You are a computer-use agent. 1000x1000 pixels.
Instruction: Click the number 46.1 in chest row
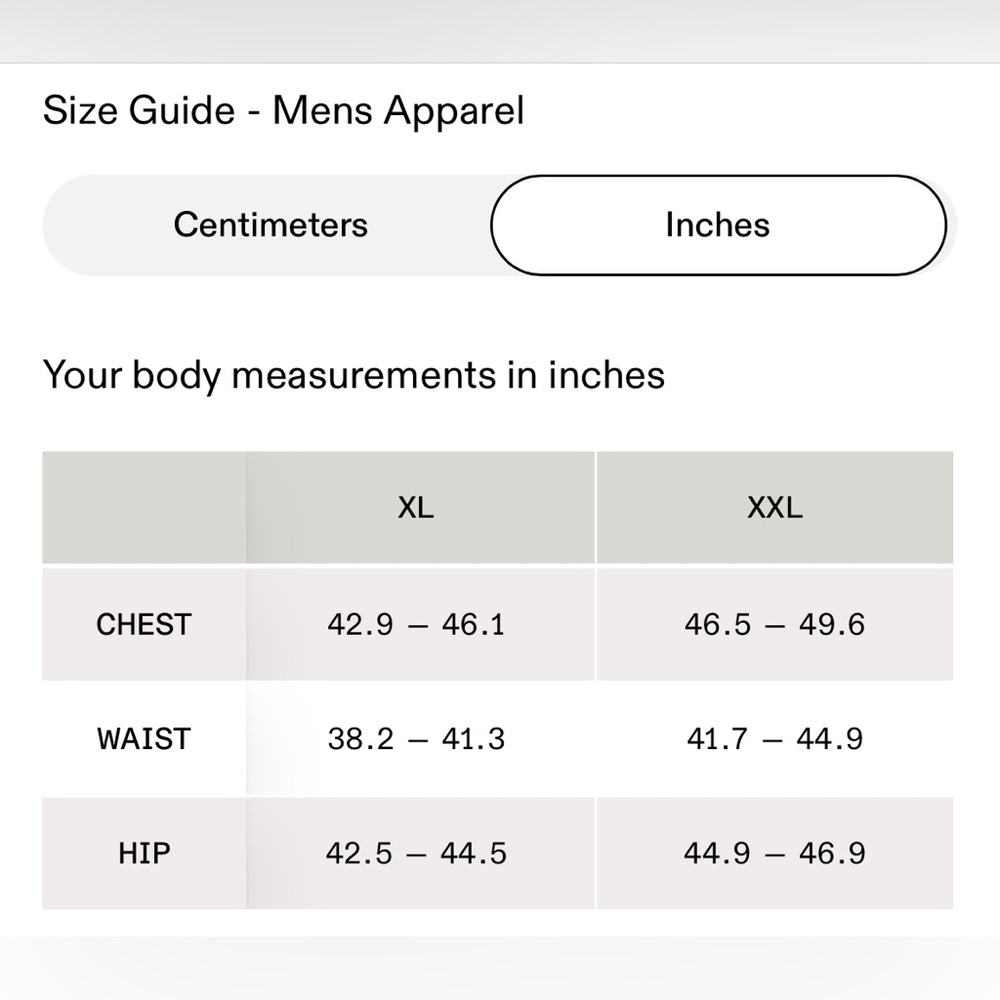pyautogui.click(x=473, y=624)
